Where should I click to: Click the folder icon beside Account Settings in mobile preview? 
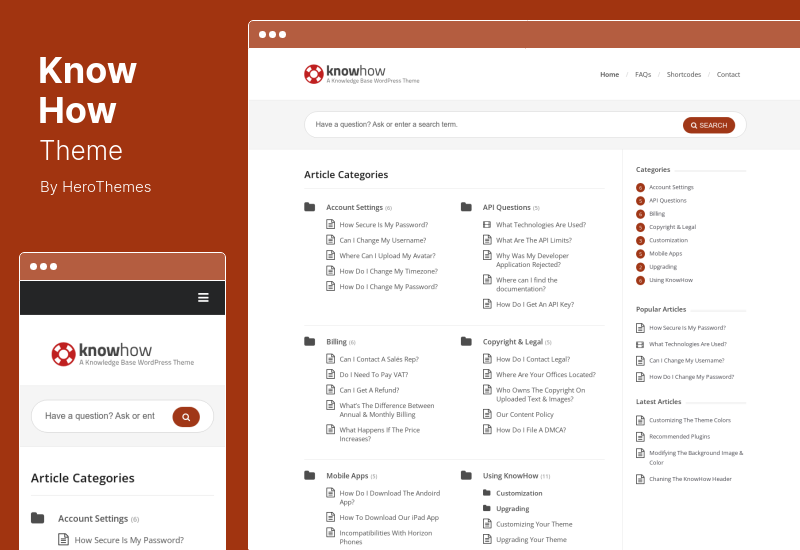[38, 518]
